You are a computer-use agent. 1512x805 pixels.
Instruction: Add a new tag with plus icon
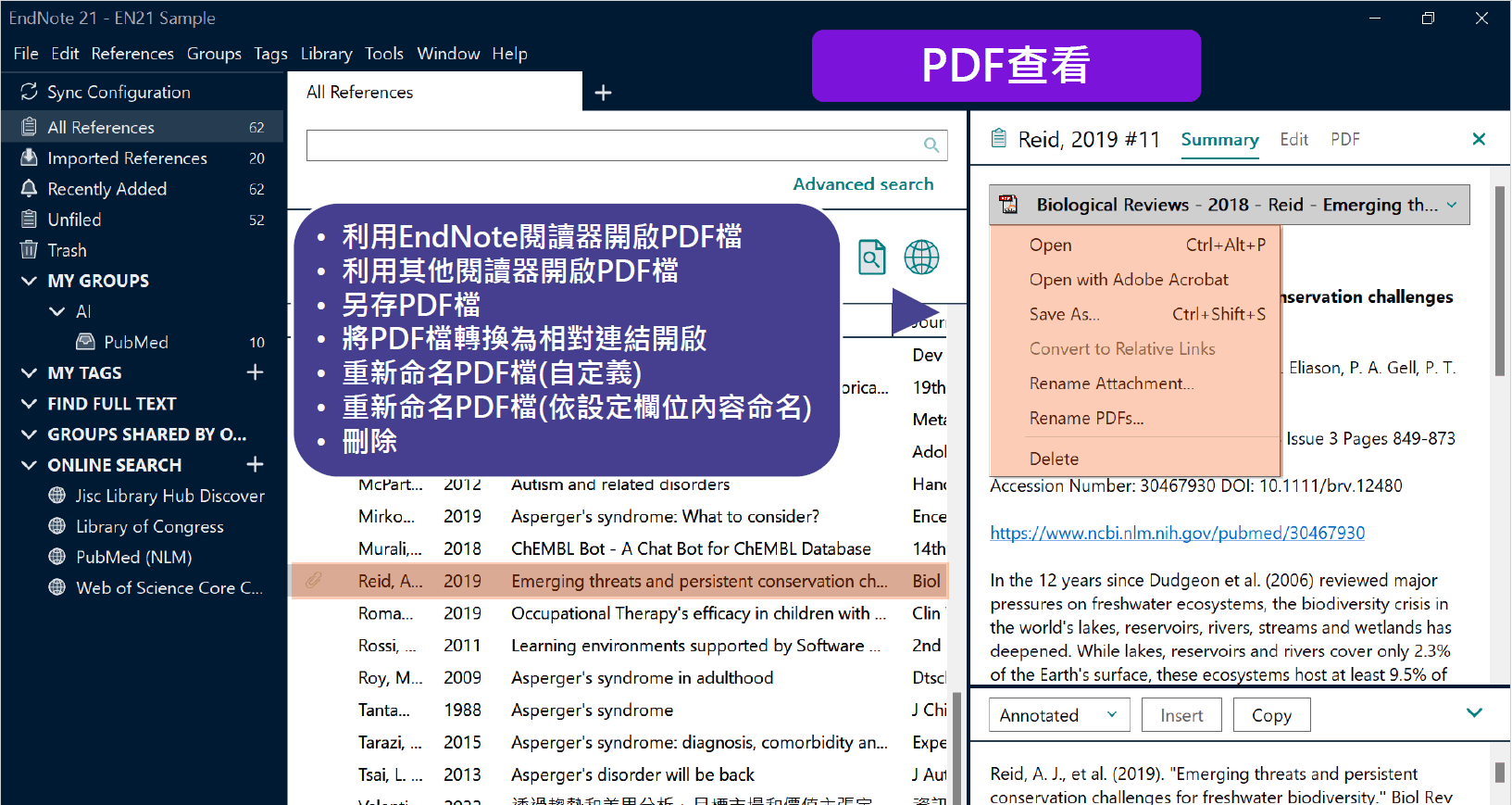[256, 372]
